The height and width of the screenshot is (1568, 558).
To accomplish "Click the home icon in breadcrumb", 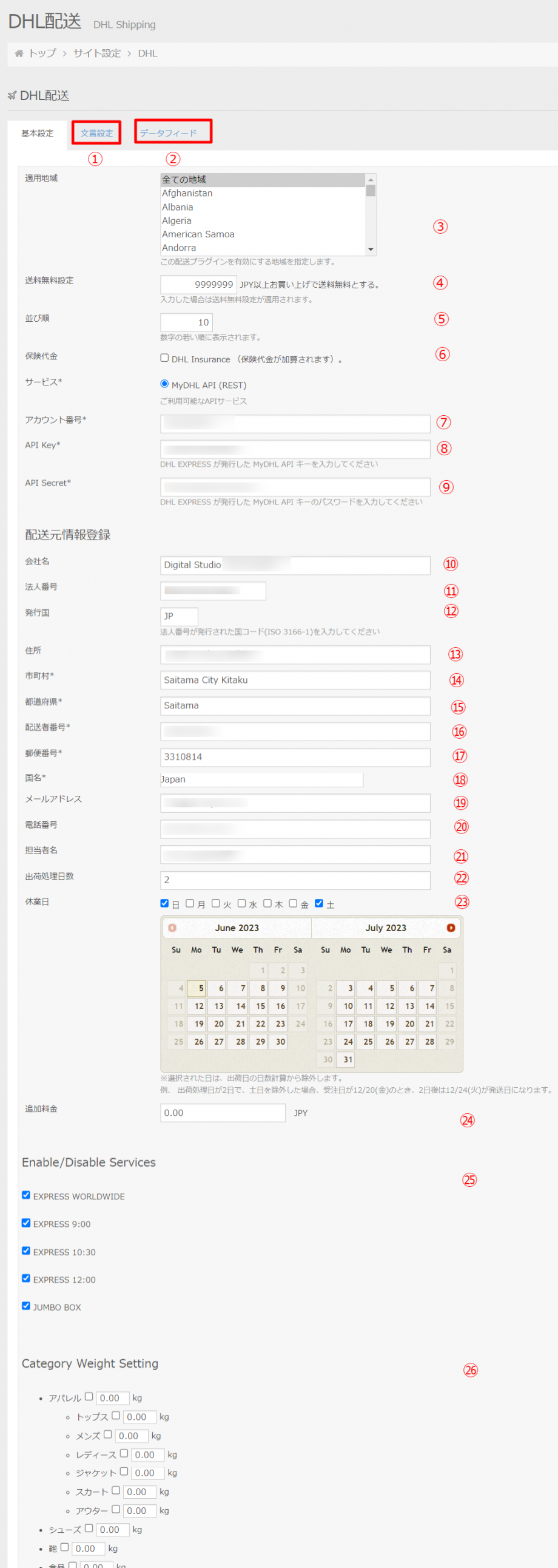I will [x=19, y=53].
